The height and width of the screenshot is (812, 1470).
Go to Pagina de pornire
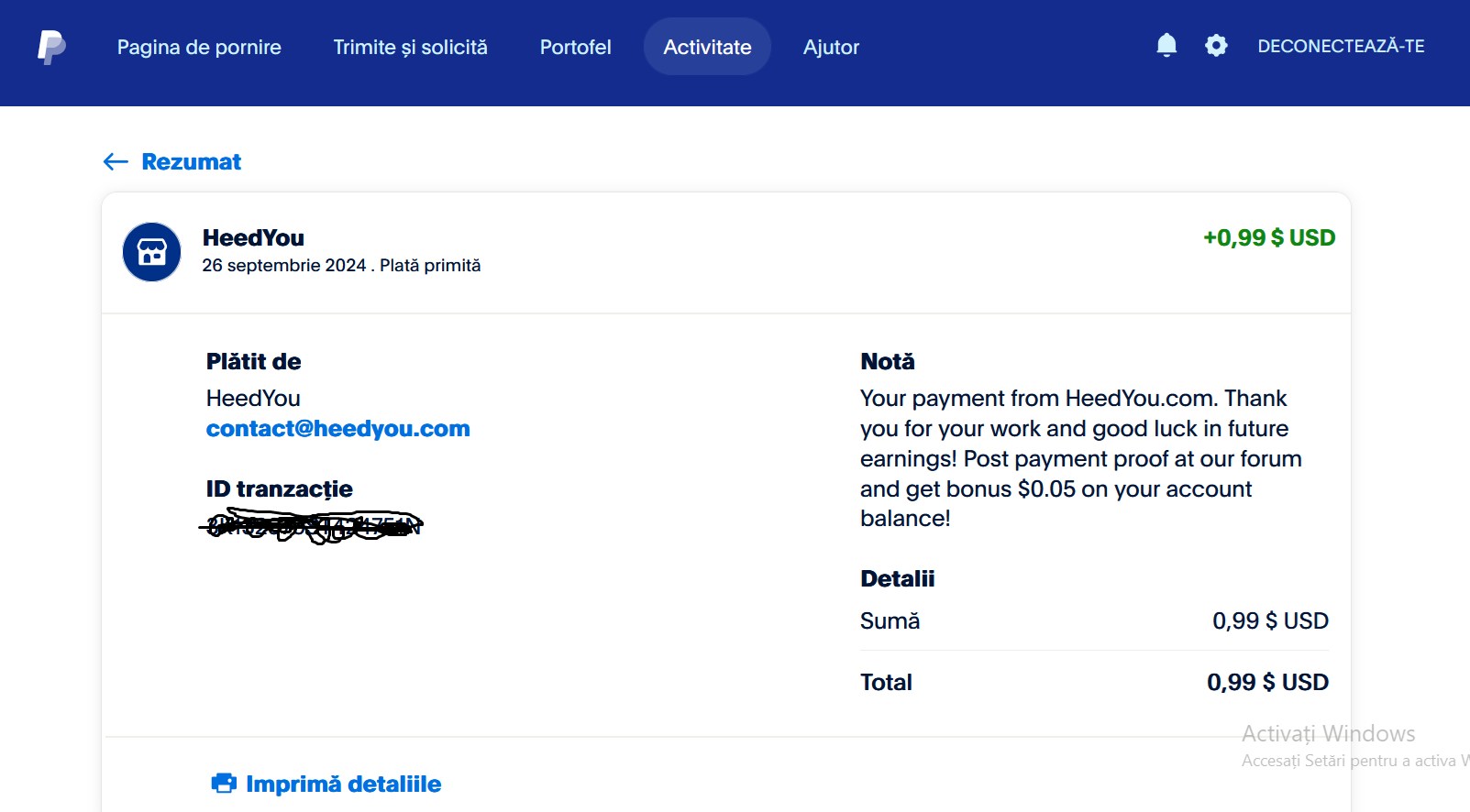pos(199,47)
